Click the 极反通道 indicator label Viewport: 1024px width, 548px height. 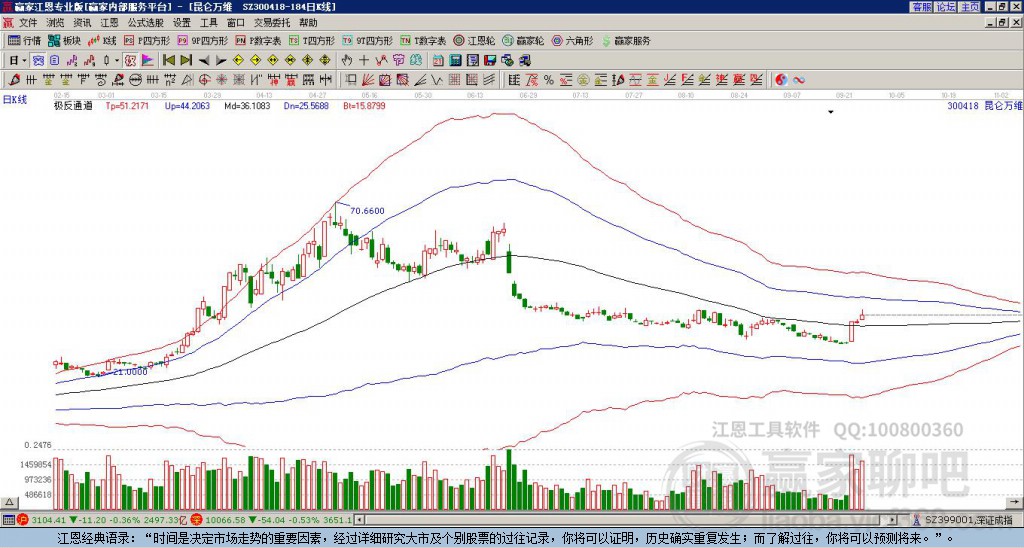[73, 105]
